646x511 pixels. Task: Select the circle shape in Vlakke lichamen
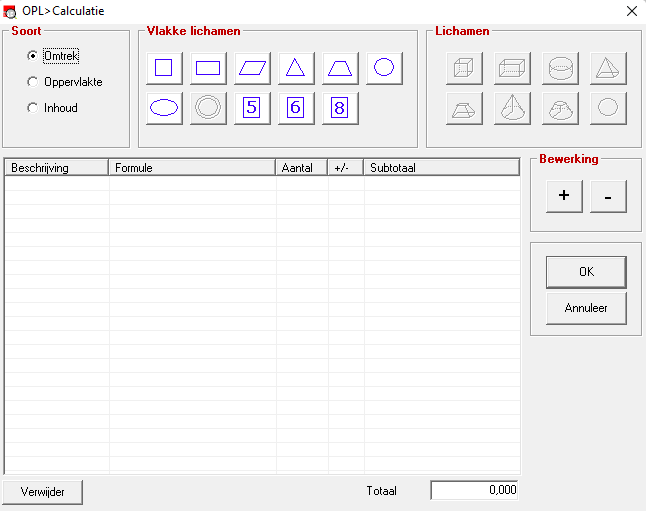click(384, 68)
